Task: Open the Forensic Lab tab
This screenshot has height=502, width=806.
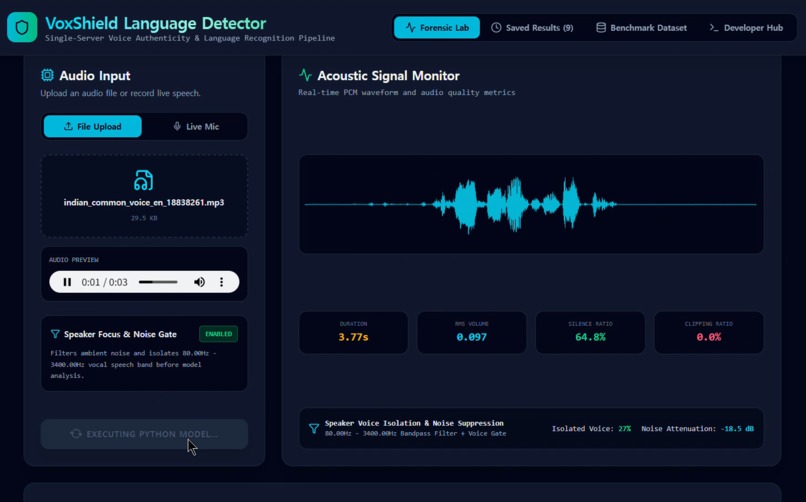Action: [x=437, y=28]
